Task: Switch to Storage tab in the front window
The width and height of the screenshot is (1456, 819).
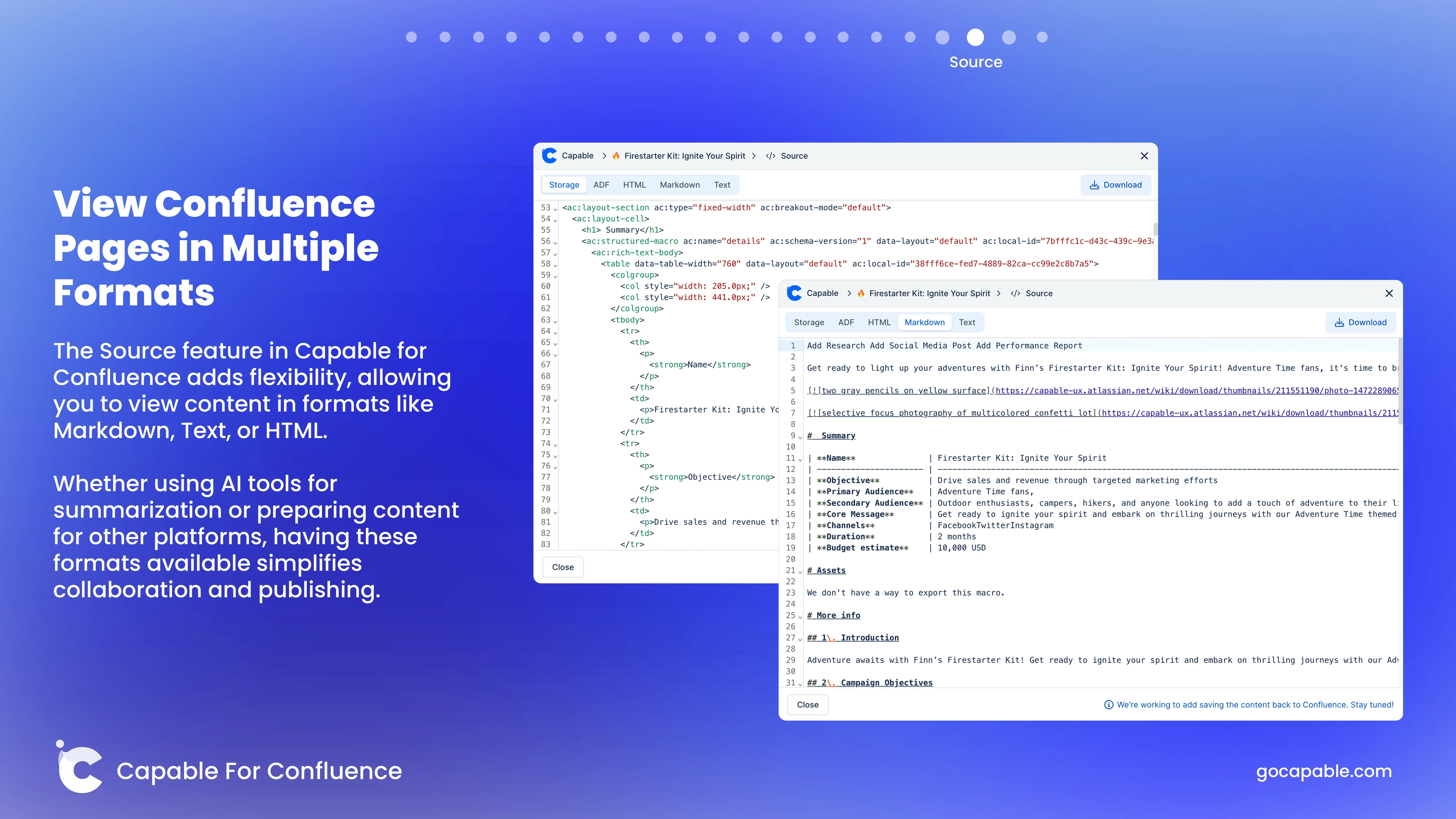Action: pos(809,322)
